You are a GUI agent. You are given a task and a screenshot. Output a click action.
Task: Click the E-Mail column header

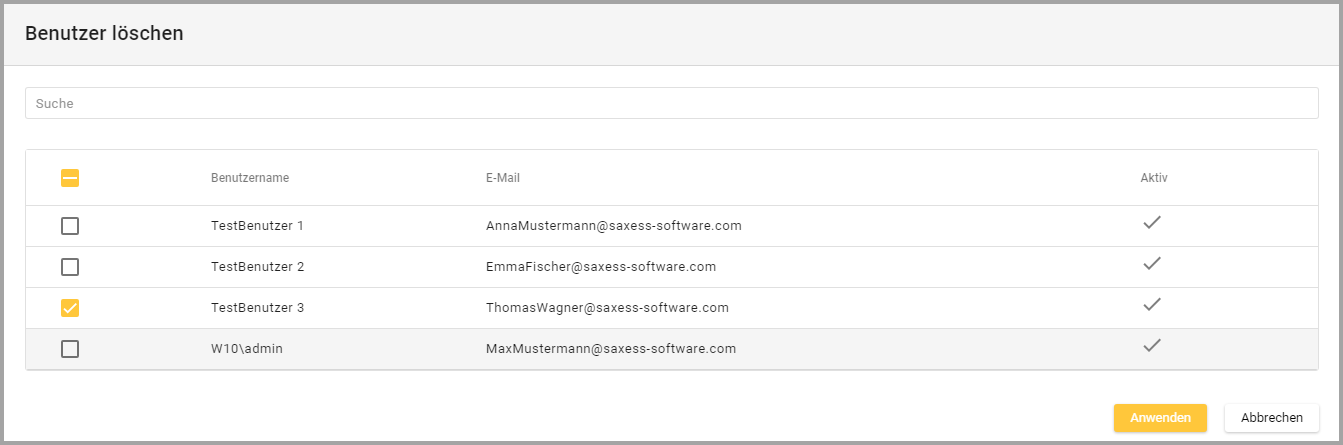[503, 178]
